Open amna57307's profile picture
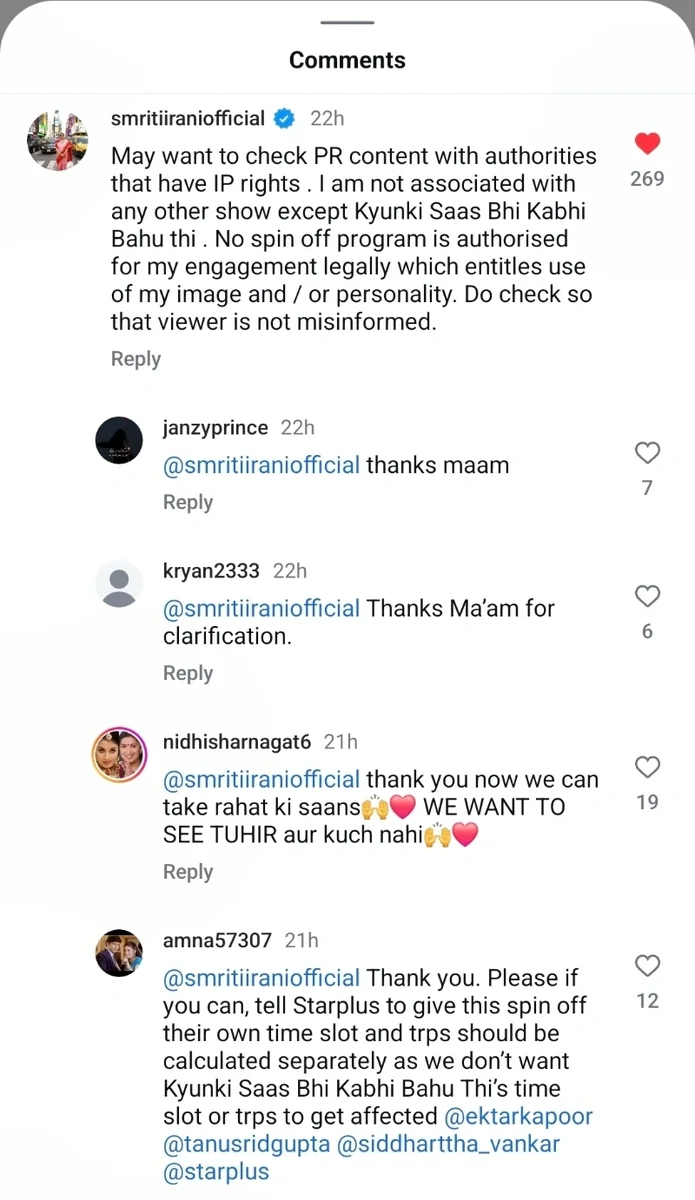 click(119, 953)
